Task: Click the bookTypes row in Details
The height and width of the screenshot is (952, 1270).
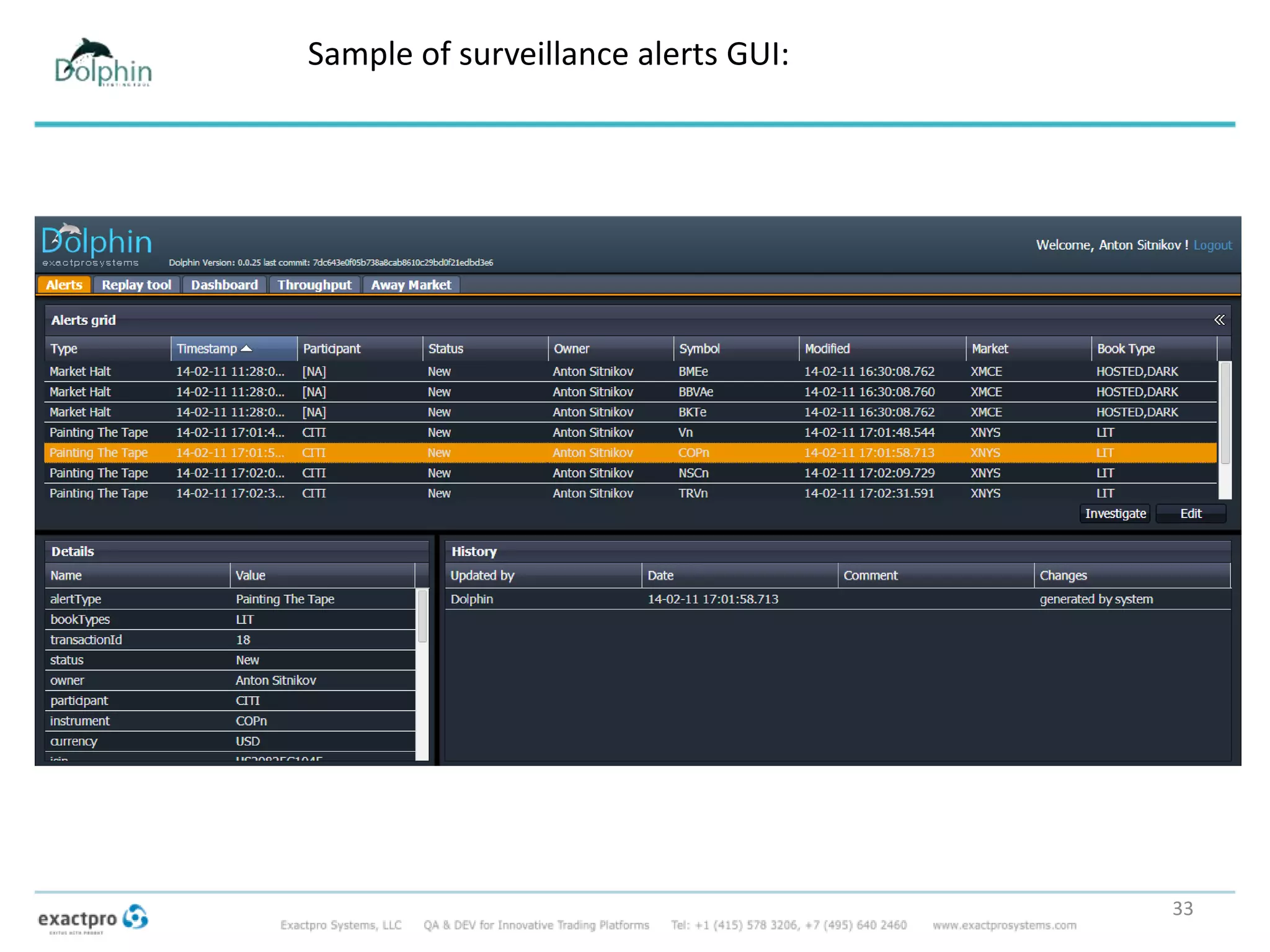Action: [x=230, y=620]
